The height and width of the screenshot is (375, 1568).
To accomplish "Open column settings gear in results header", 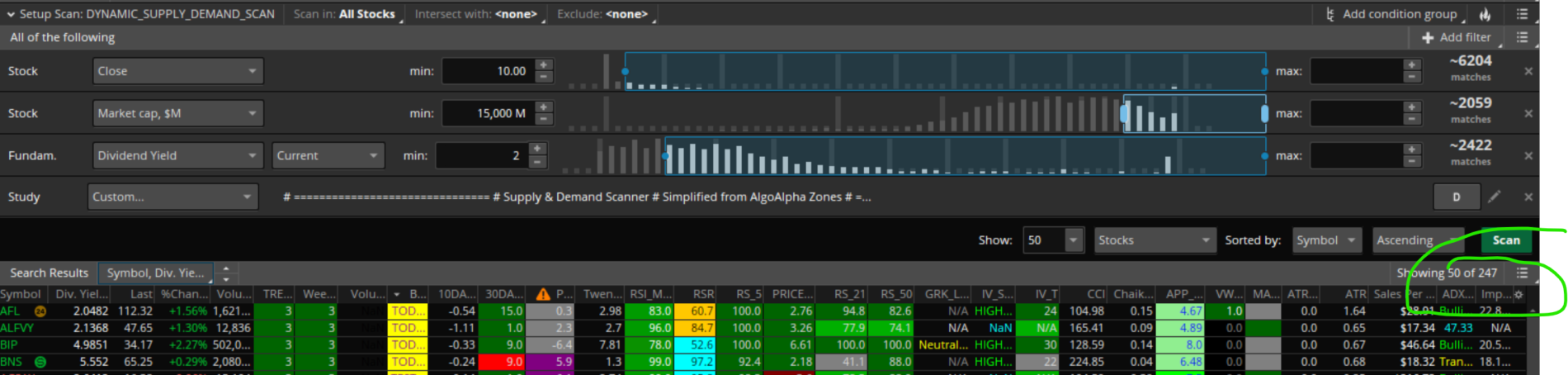I will 1518,294.
